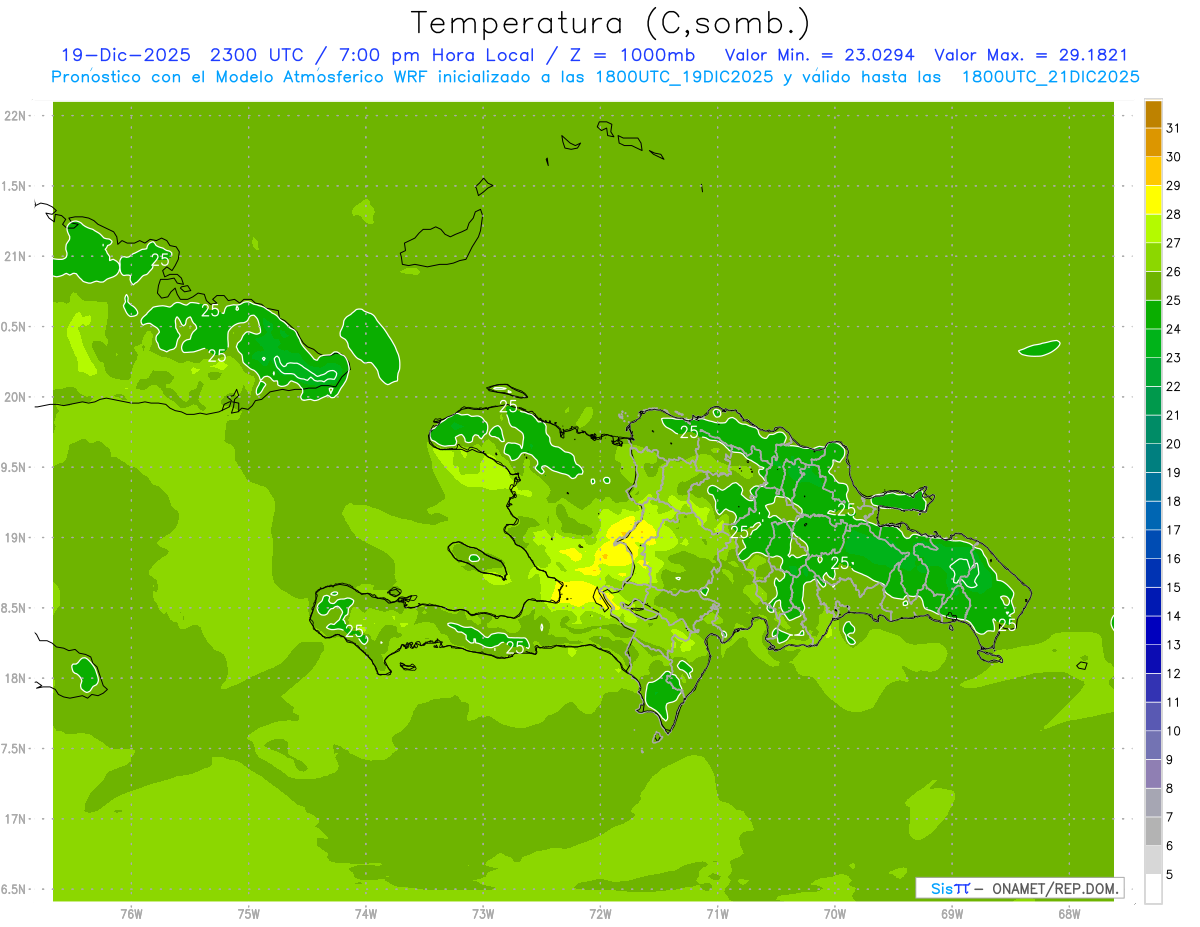Click the '15' value on the color scale
Viewport: 1200px width, 927px height.
[x=1173, y=587]
